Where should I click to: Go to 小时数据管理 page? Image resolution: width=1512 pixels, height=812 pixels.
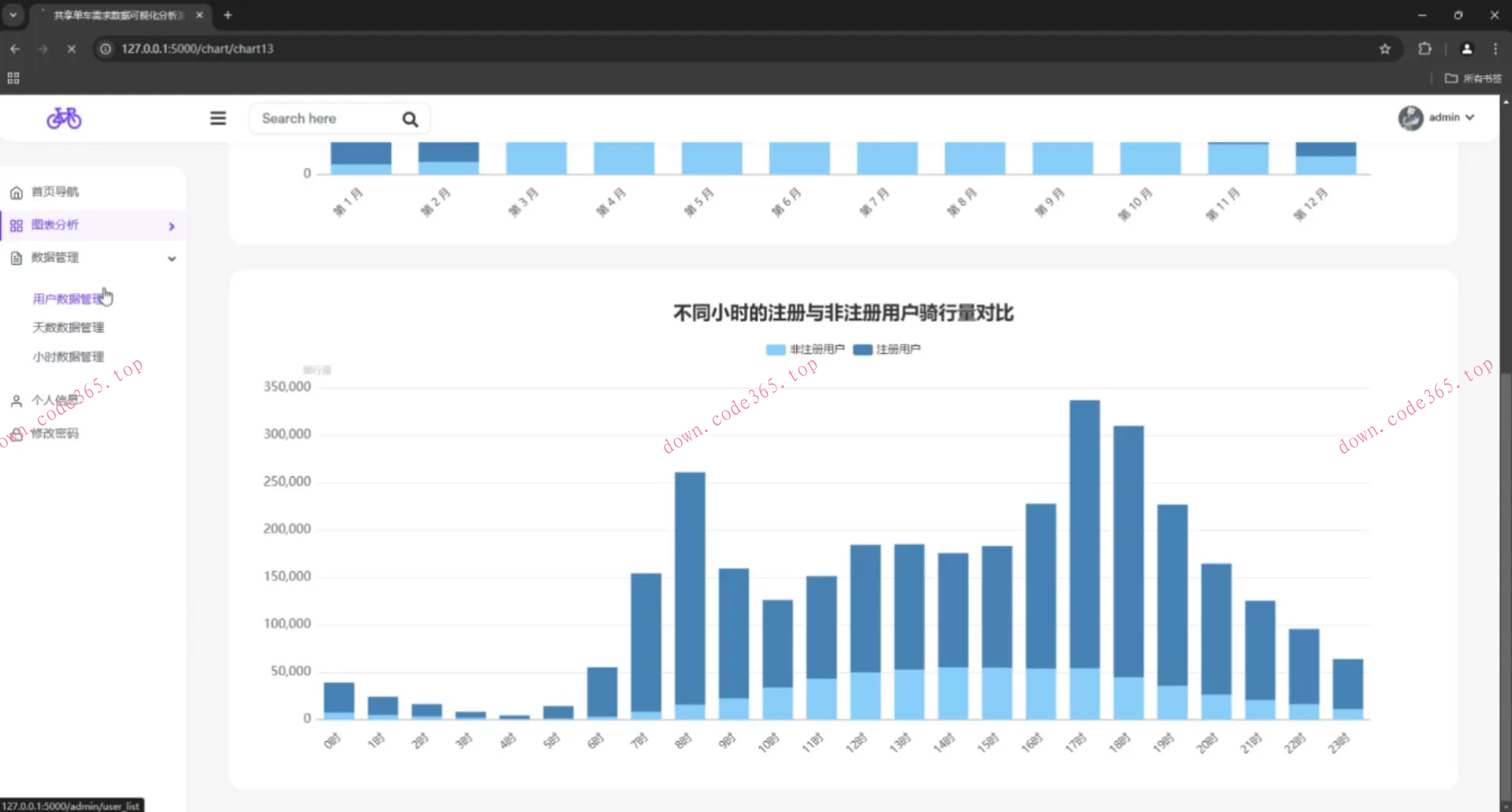[68, 356]
